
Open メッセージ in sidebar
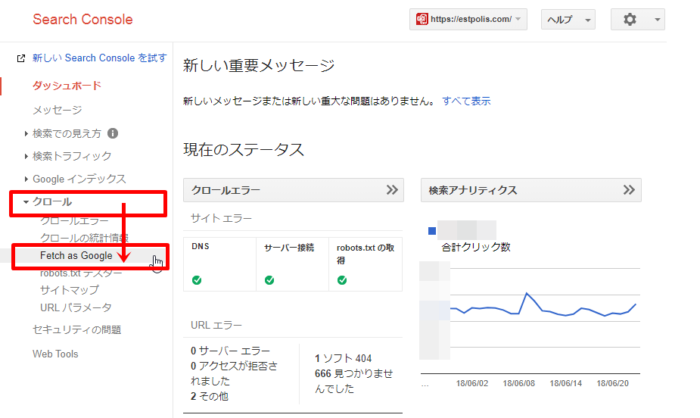(x=57, y=110)
